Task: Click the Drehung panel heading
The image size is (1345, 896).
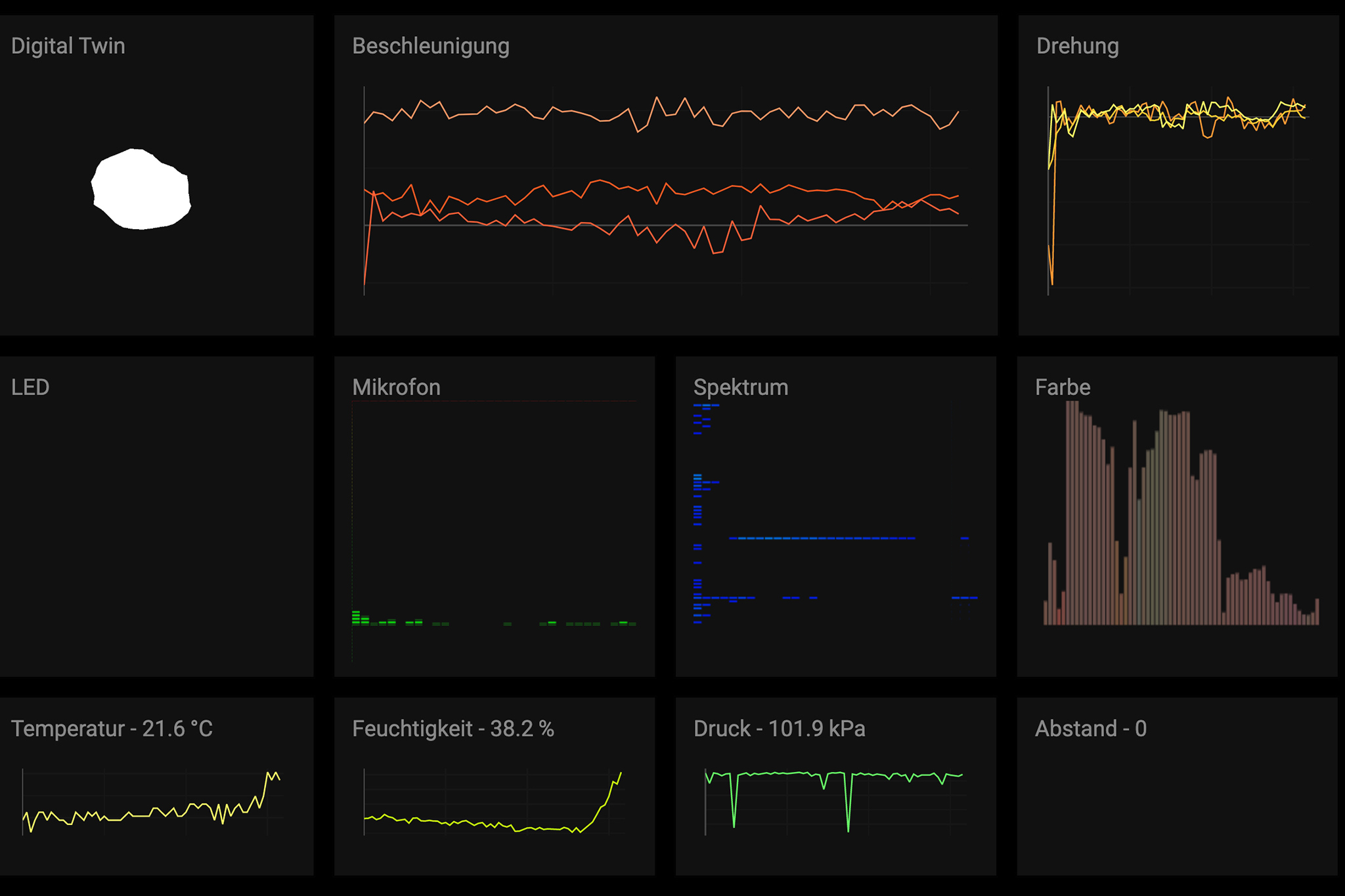Action: click(x=1077, y=46)
